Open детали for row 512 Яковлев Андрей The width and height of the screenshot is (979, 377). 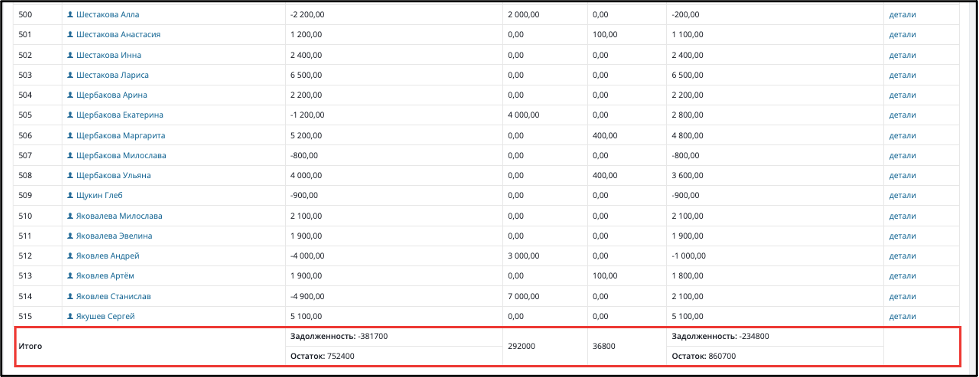[x=902, y=256]
